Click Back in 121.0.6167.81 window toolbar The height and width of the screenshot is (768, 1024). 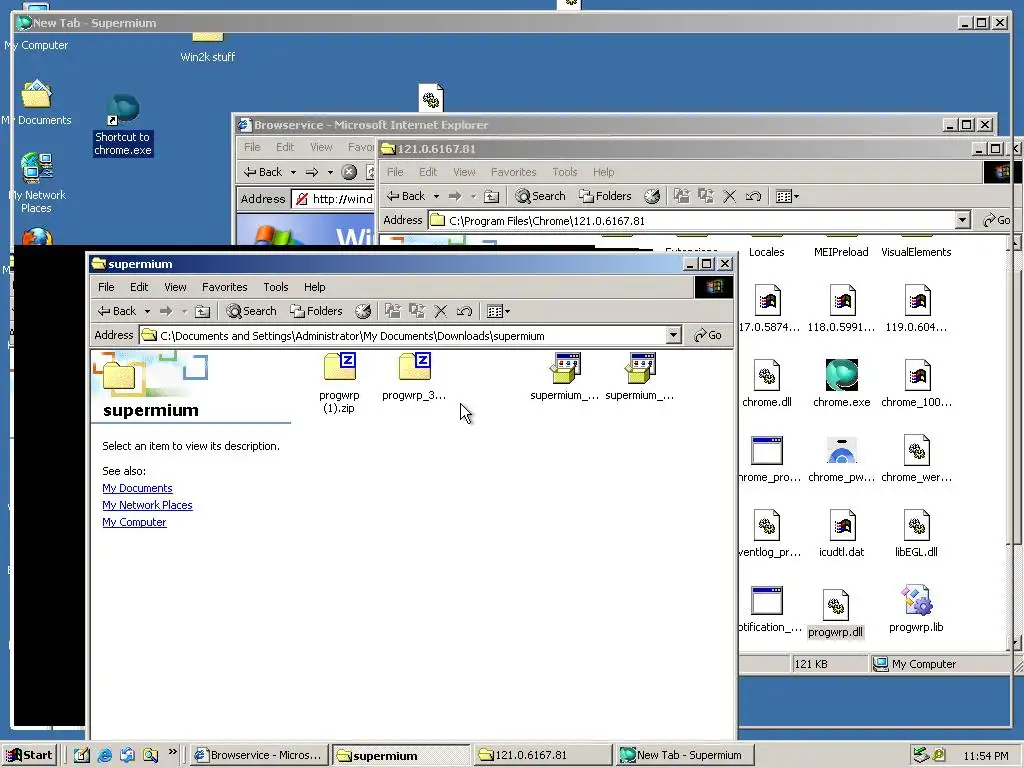tap(406, 196)
